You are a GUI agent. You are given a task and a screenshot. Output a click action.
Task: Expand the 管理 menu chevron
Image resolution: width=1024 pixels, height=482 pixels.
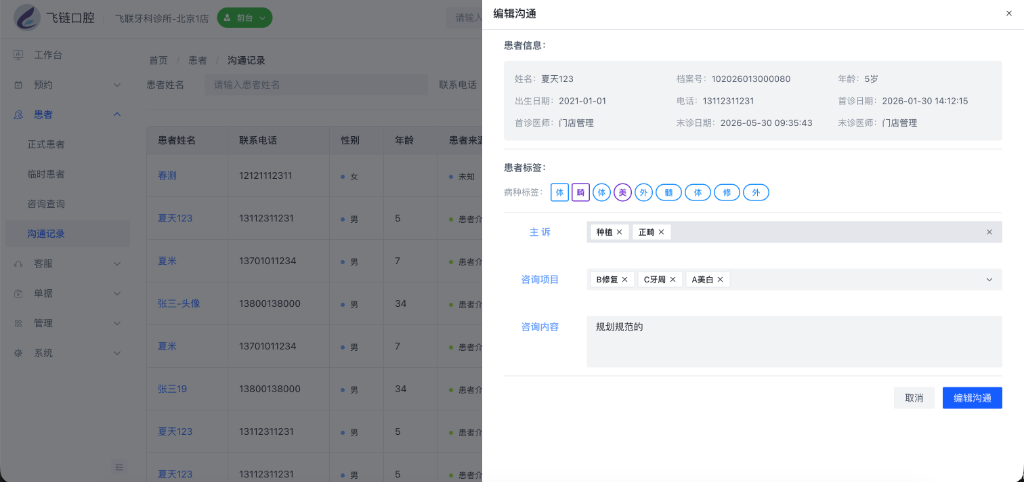point(118,323)
